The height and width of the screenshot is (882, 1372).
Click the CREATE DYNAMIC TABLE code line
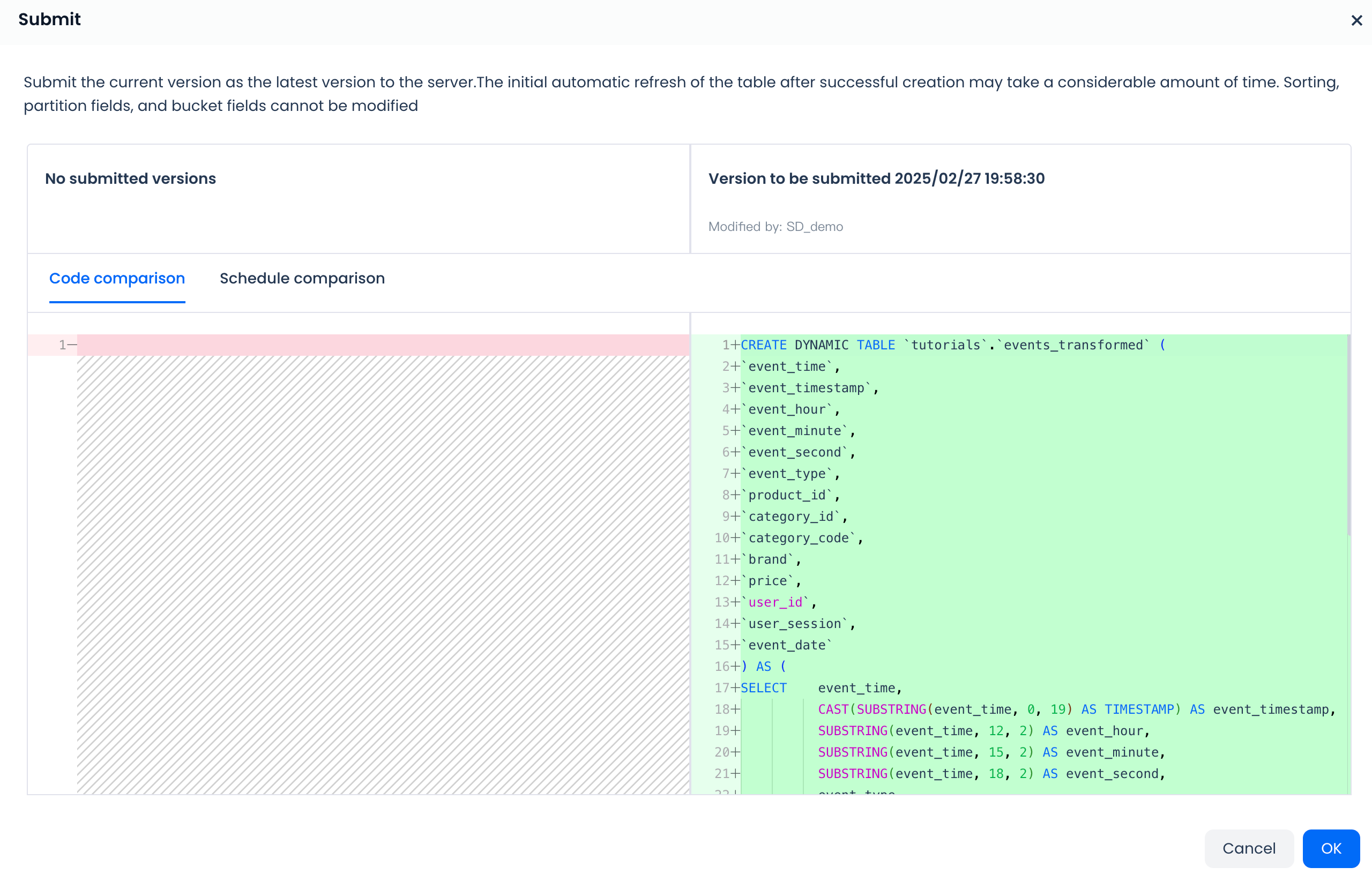(953, 345)
